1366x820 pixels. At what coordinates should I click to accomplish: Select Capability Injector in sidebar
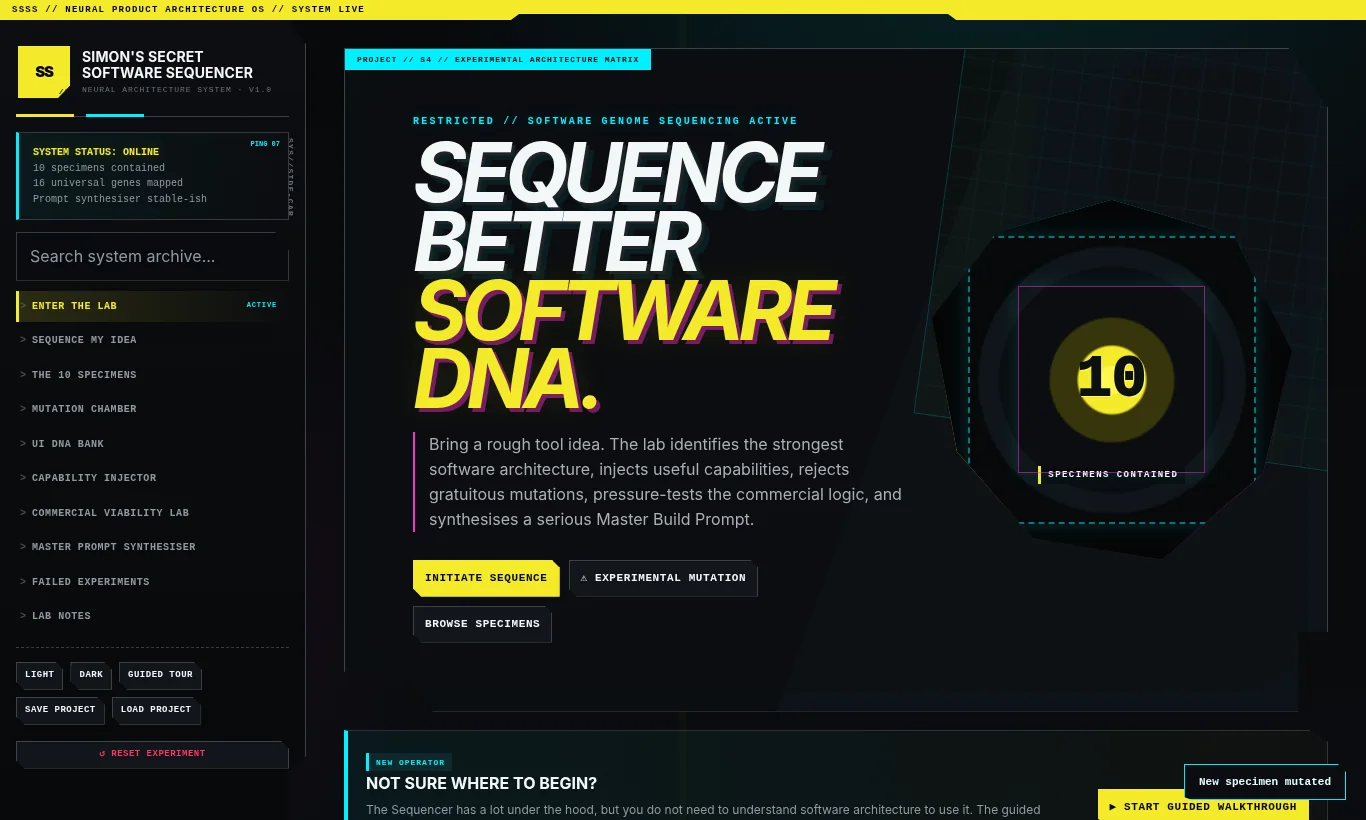click(152, 478)
